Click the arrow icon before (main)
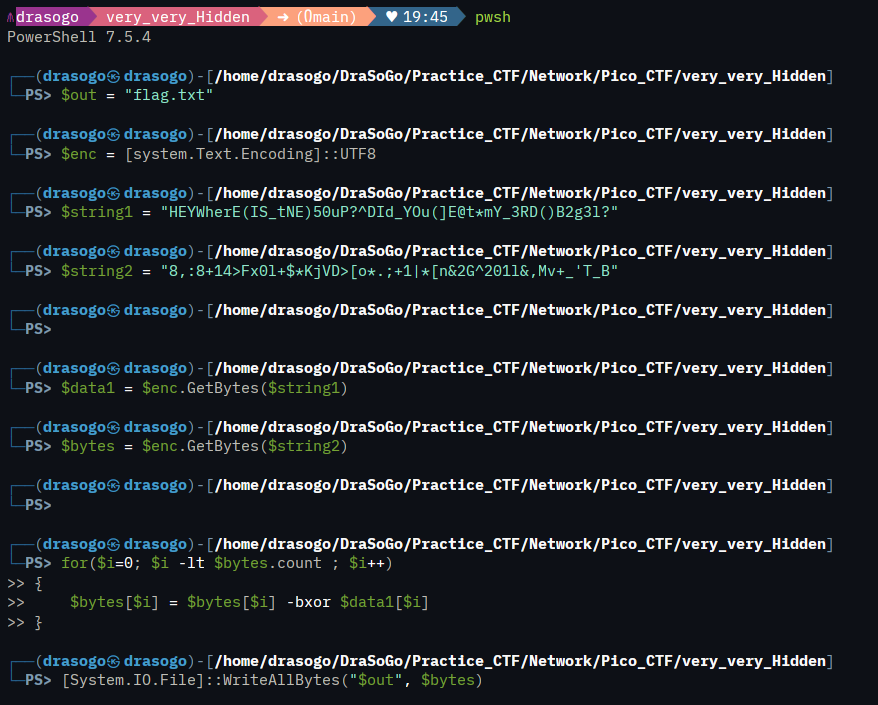 283,17
